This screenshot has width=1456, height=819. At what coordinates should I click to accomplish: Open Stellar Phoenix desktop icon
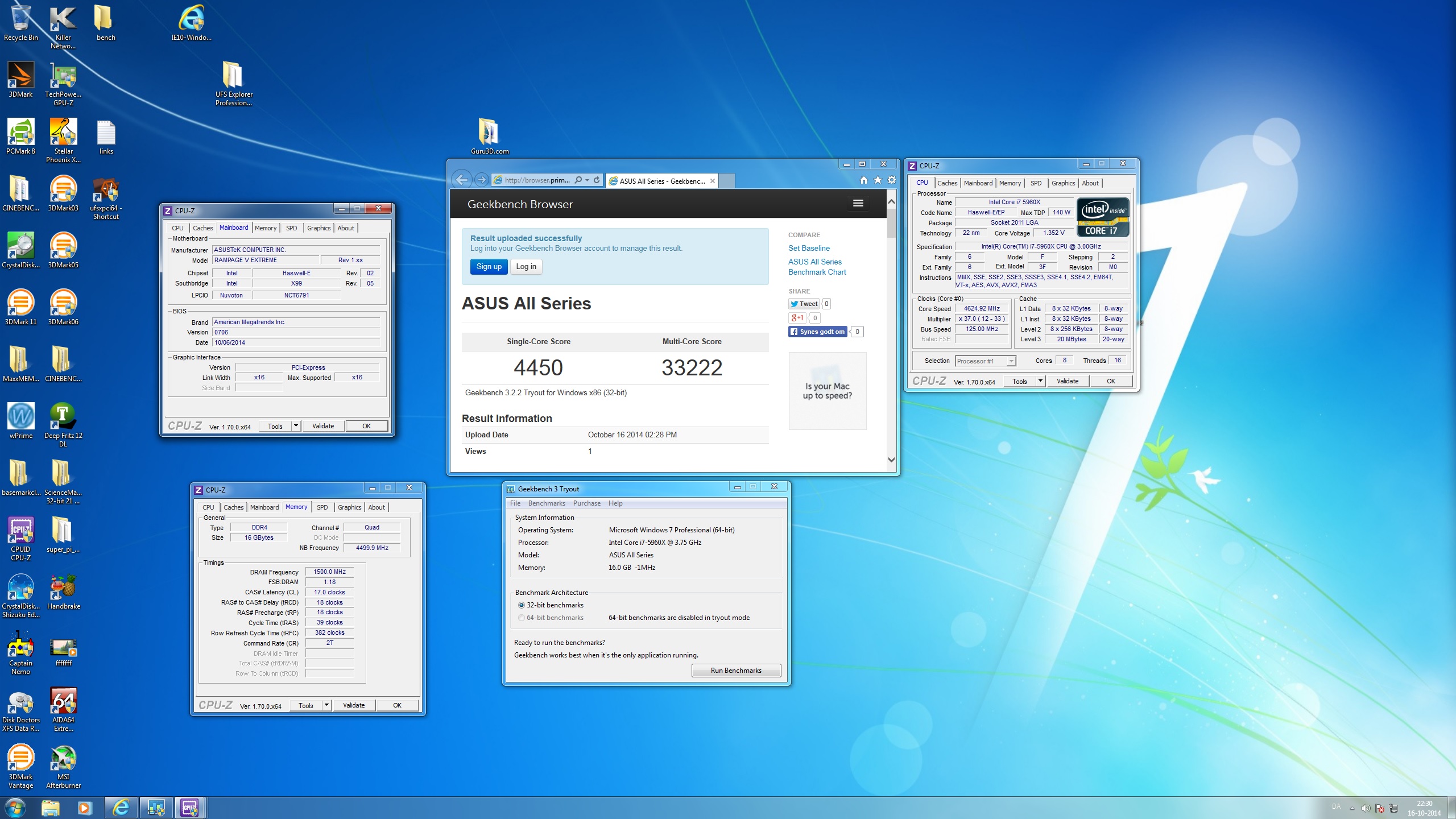click(63, 141)
